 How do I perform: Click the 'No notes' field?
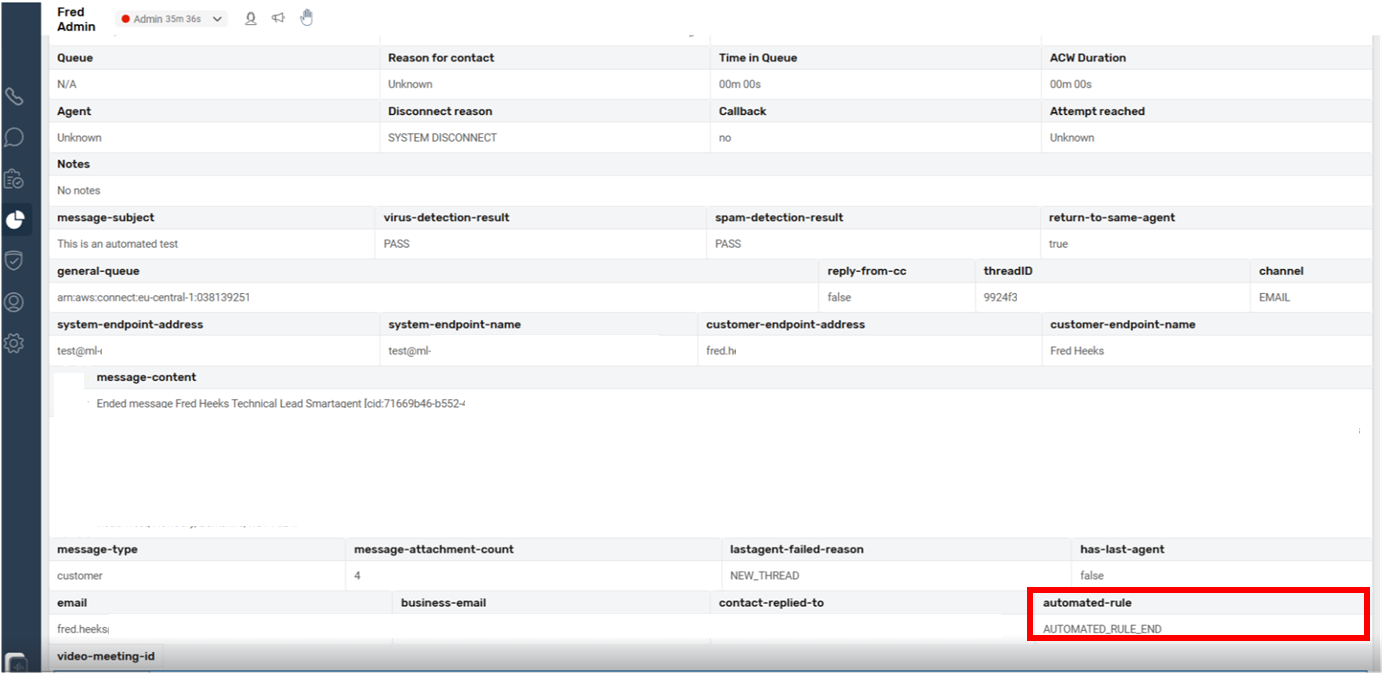click(79, 190)
